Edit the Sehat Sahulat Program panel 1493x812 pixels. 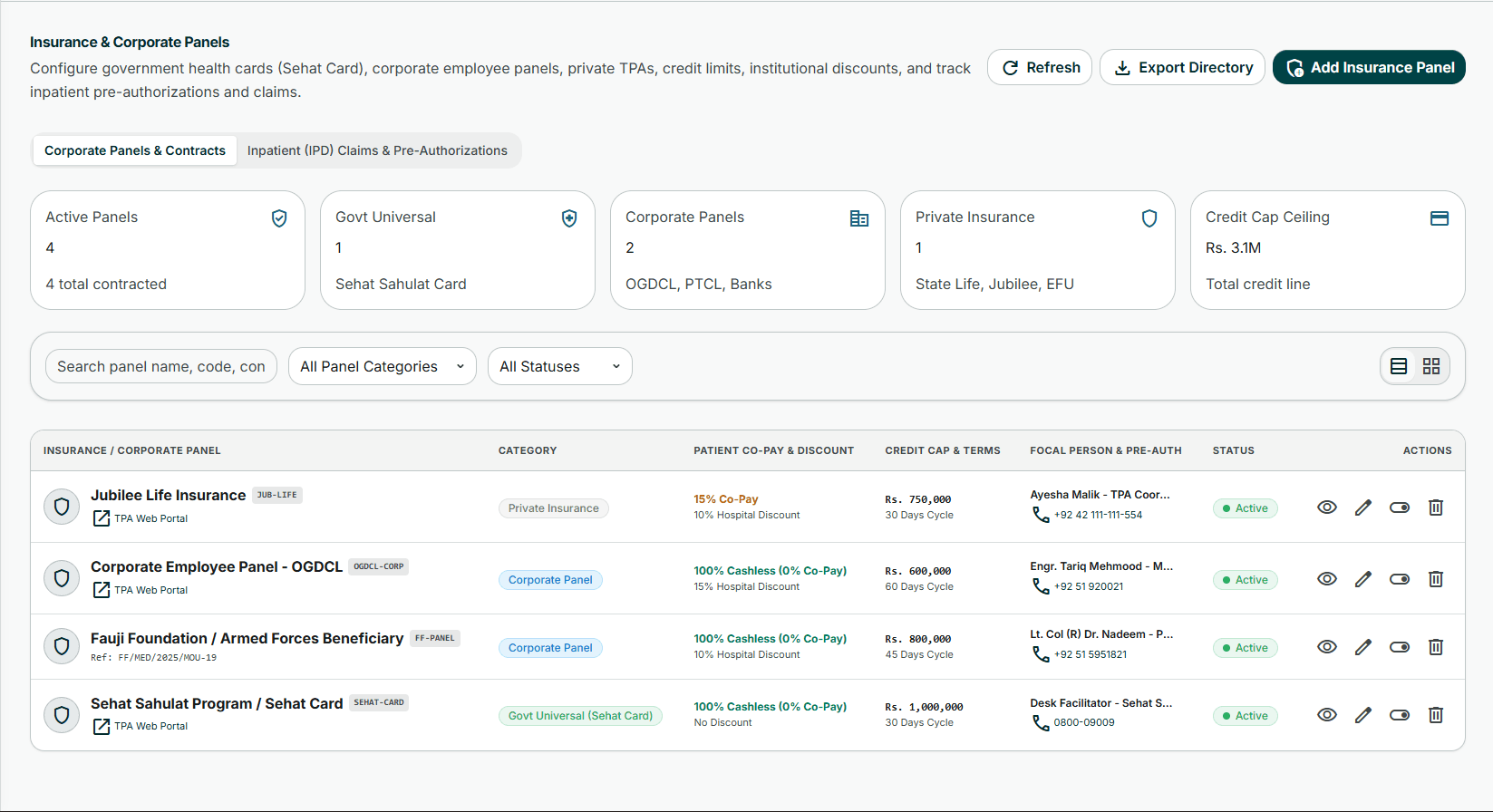tap(1363, 715)
